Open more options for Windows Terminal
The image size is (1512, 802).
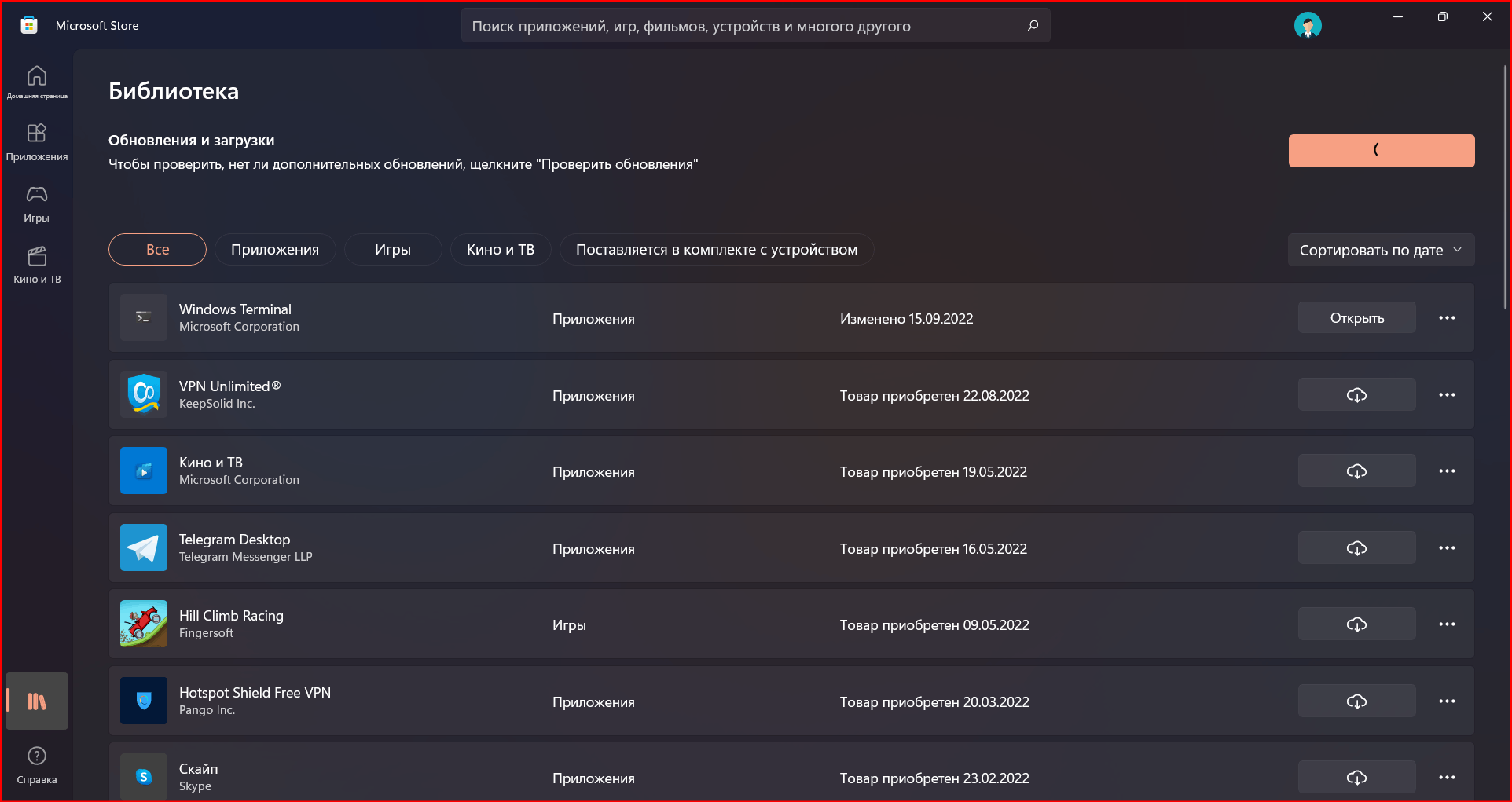(1447, 317)
